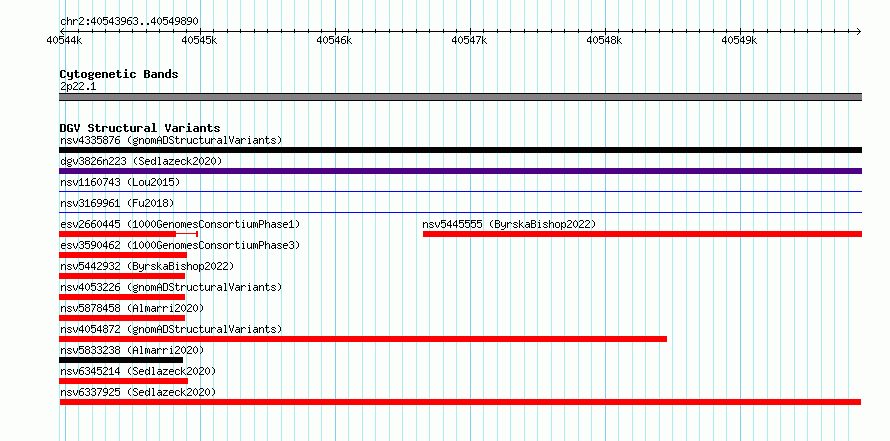Click the red nsv5445555 variant bar
This screenshot has width=890, height=441.
643,234
